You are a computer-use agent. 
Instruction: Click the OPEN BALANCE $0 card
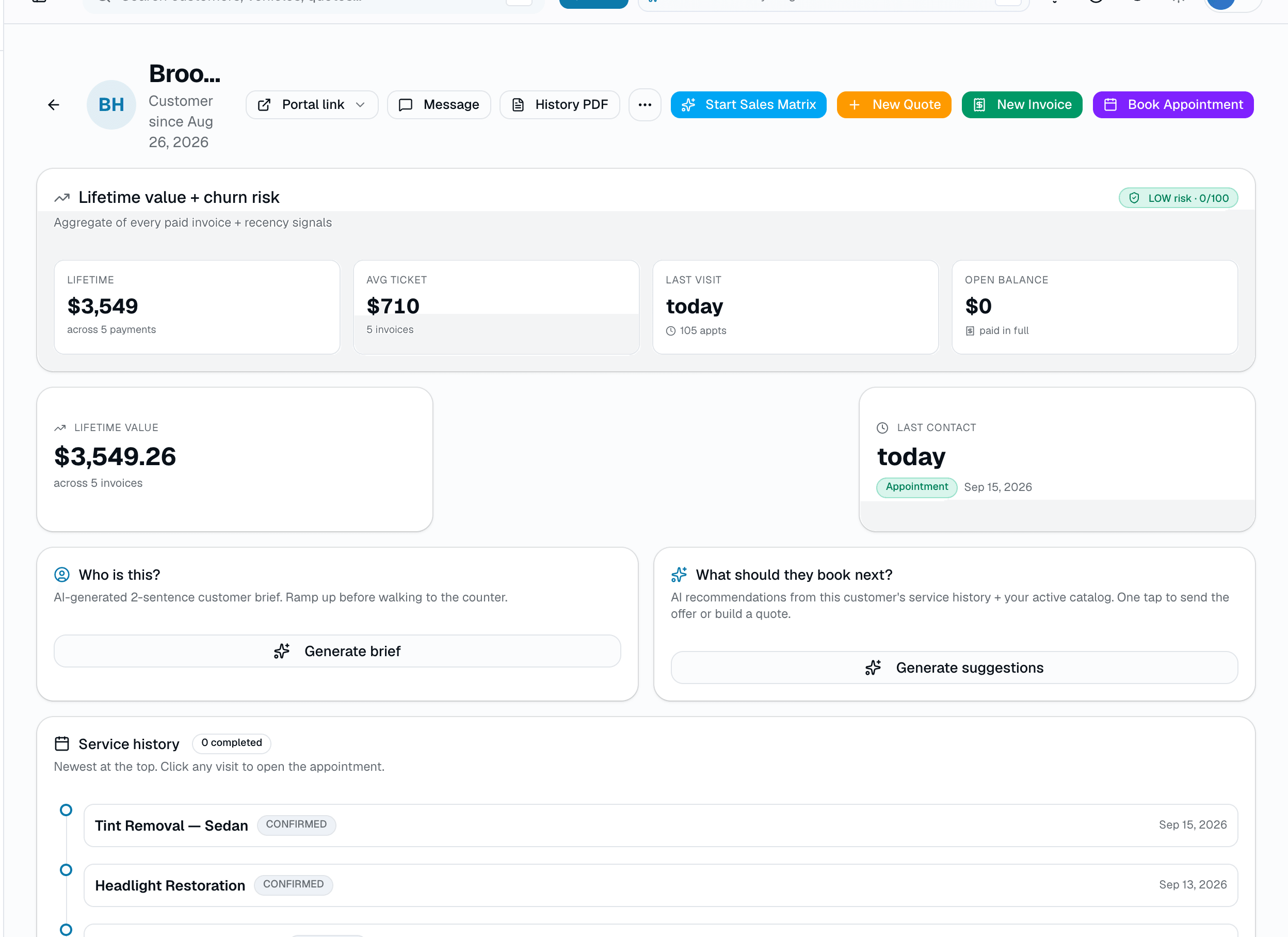(1095, 307)
